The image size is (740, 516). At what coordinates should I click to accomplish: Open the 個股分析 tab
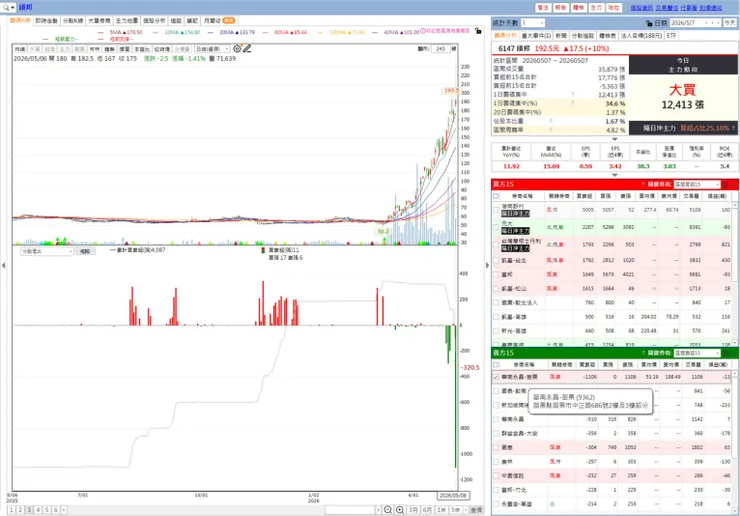(154, 21)
